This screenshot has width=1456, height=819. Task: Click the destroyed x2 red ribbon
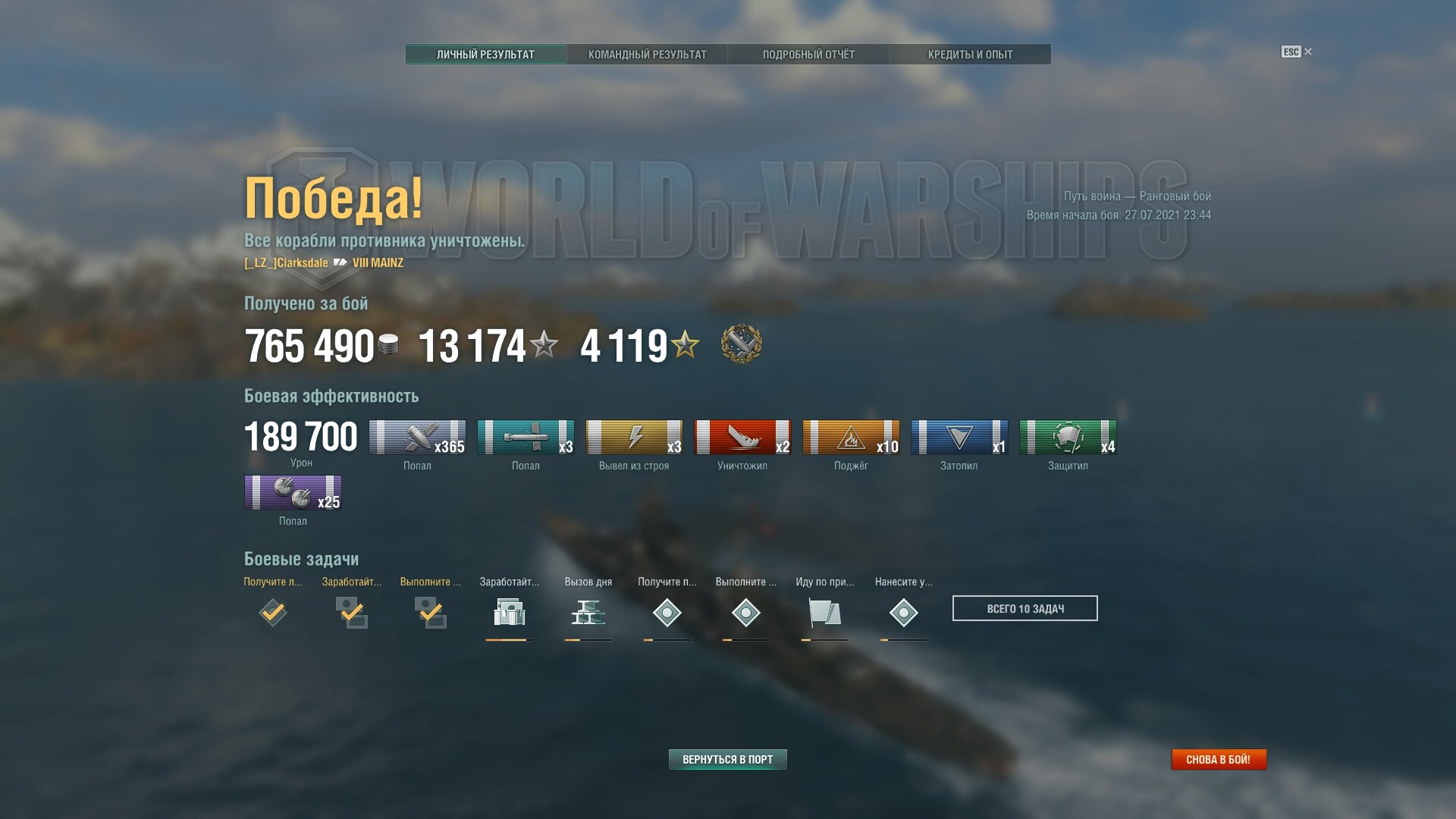(x=742, y=438)
